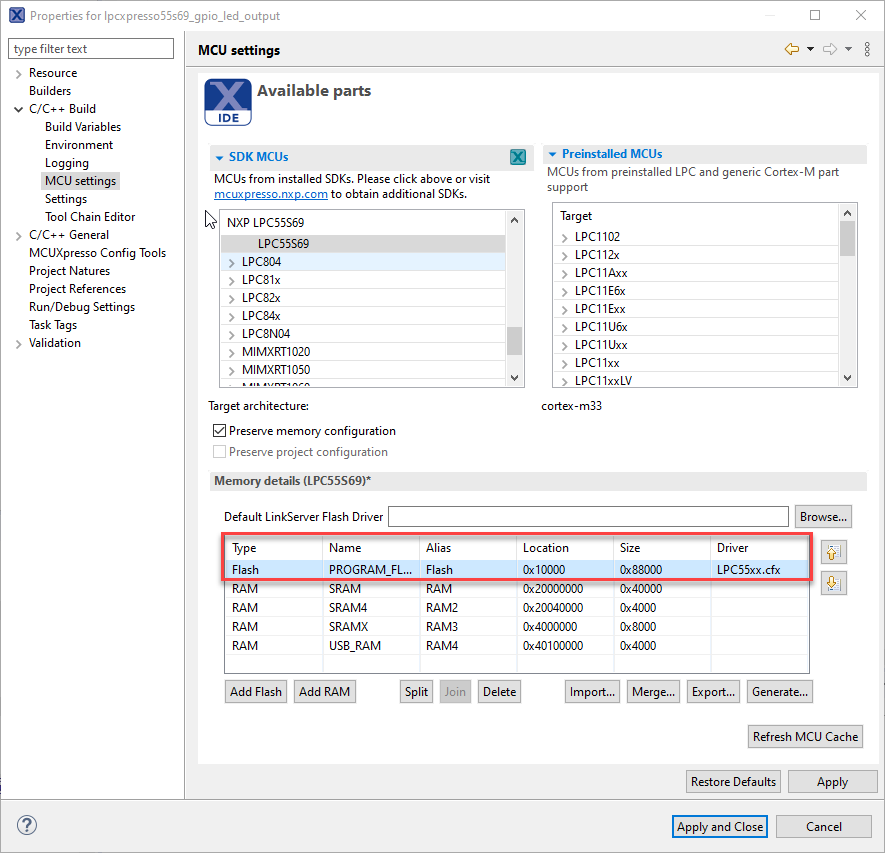
Task: Open the three-dot overflow menu
Action: click(866, 48)
